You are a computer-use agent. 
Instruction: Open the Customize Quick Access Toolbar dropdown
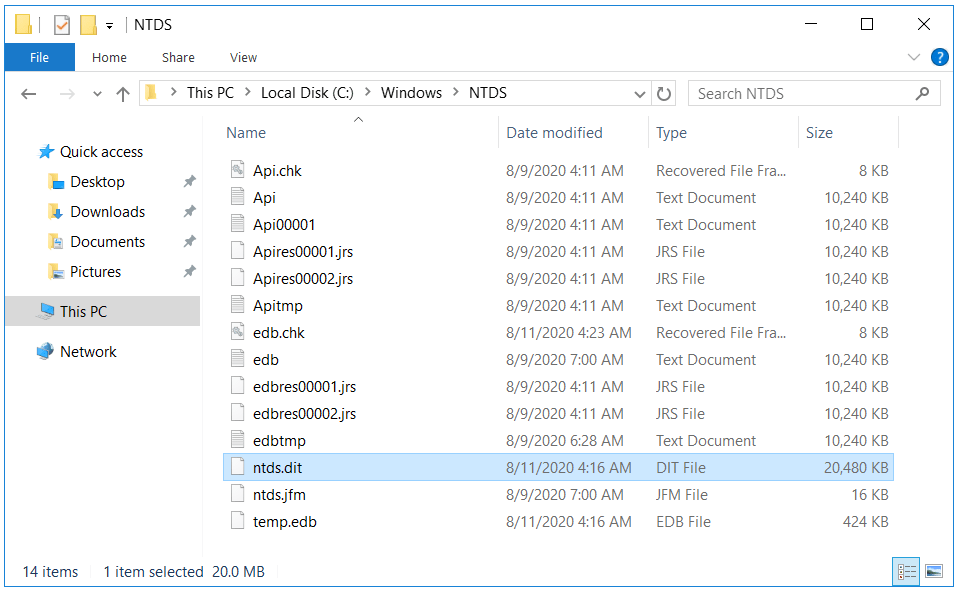pos(109,26)
